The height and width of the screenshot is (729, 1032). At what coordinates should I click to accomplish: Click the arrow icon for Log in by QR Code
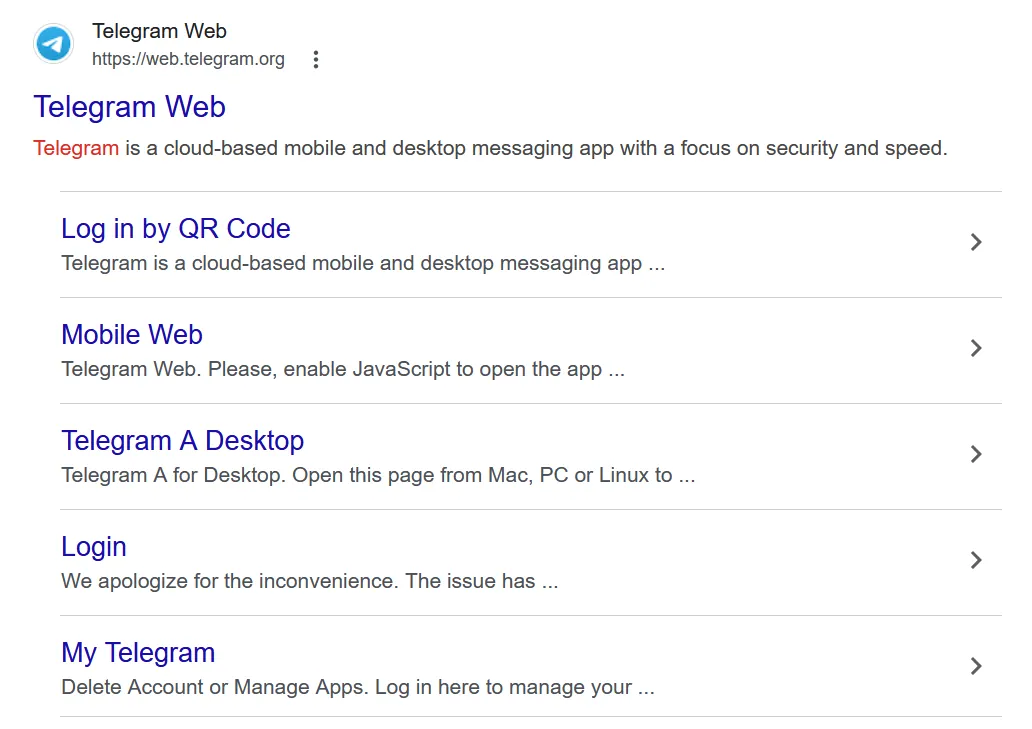pos(976,242)
